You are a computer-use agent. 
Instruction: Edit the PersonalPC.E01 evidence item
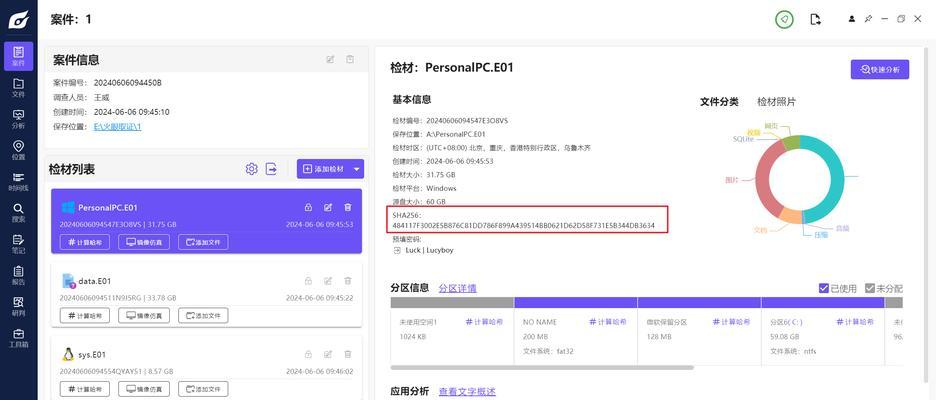328,207
